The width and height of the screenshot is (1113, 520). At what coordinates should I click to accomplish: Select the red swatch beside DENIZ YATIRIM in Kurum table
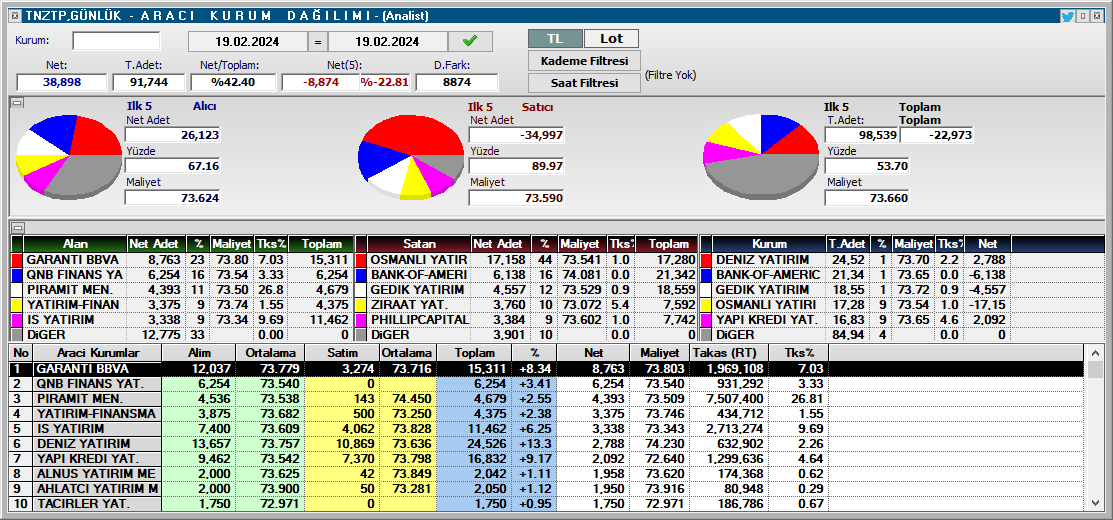coord(706,260)
